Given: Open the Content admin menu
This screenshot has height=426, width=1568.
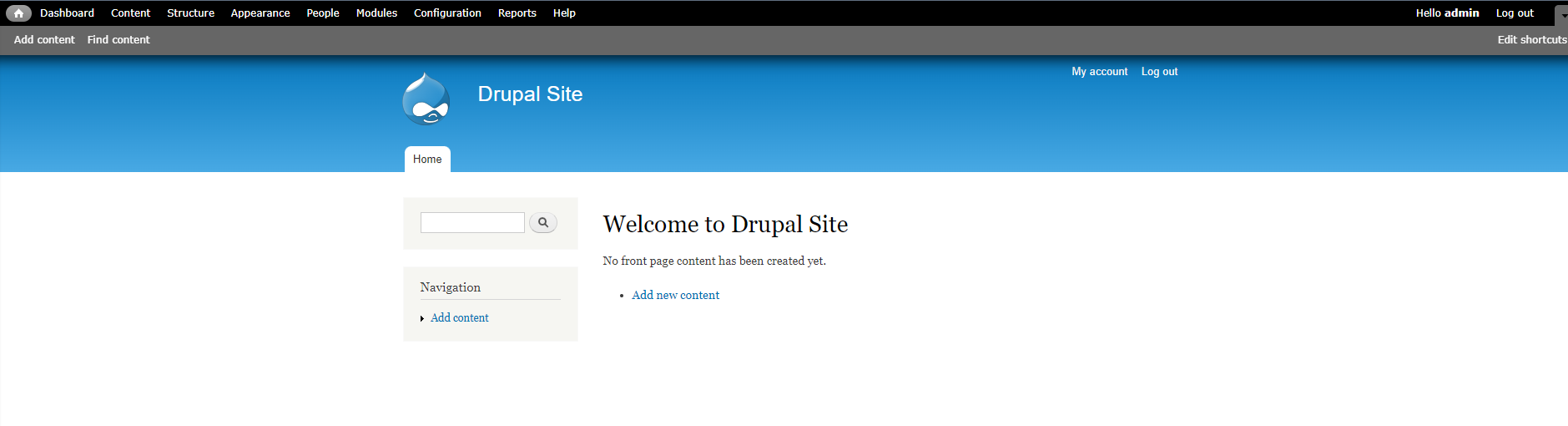Looking at the screenshot, I should (x=131, y=13).
